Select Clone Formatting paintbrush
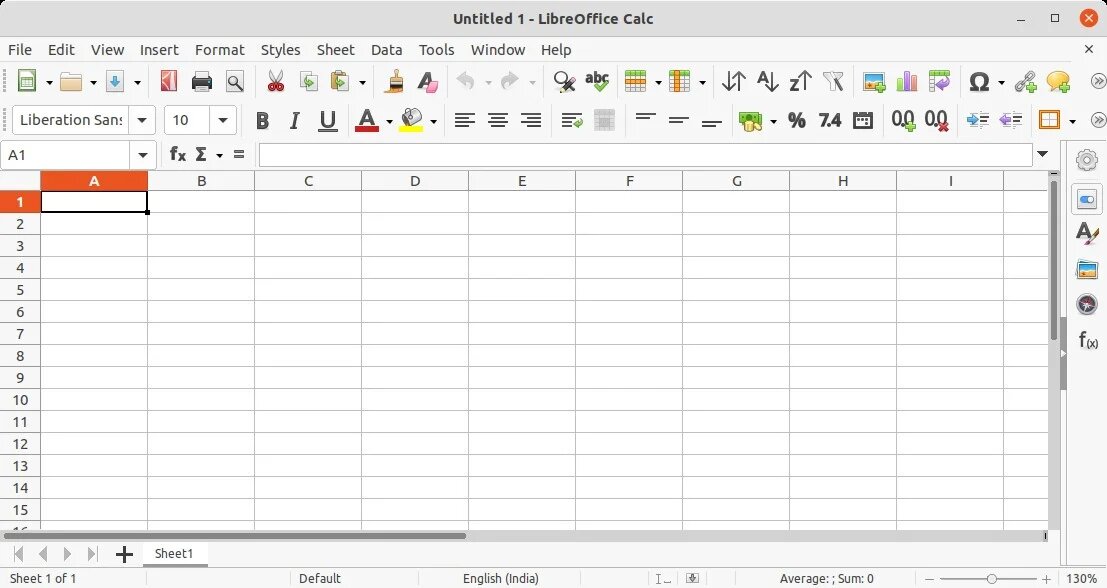1107x588 pixels. point(395,81)
